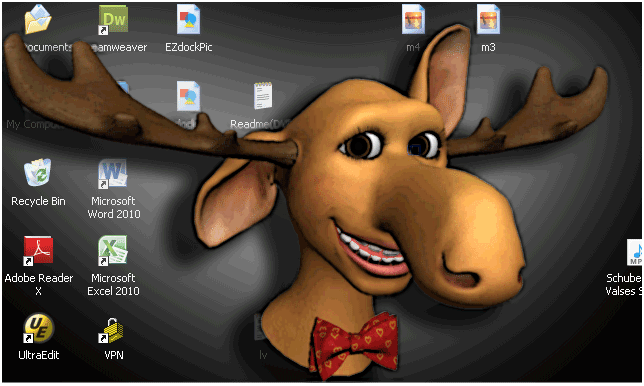Image resolution: width=644 pixels, height=386 pixels.
Task: Select the Readme notepad file
Action: tap(263, 96)
